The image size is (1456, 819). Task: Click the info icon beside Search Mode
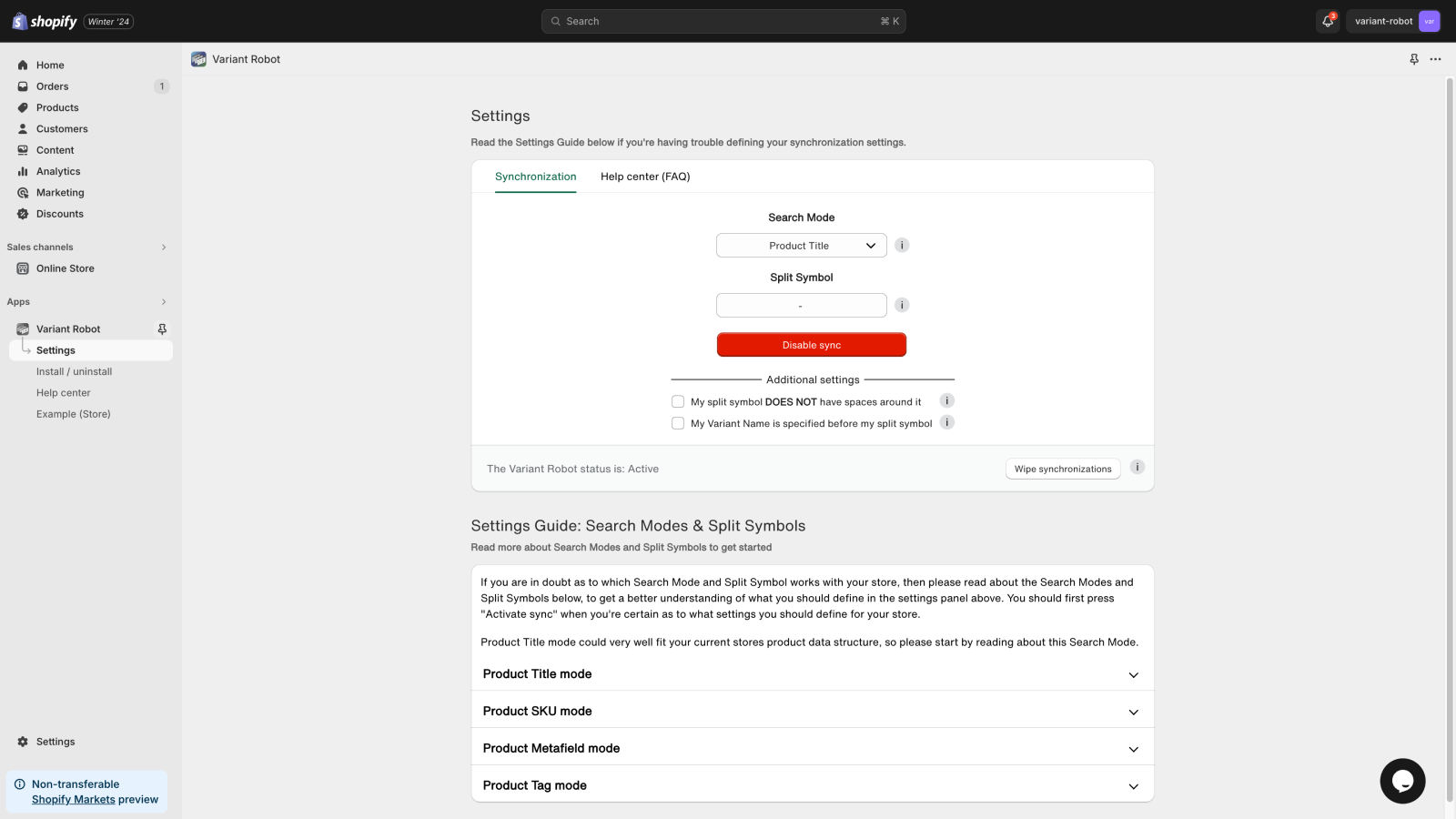tap(902, 246)
